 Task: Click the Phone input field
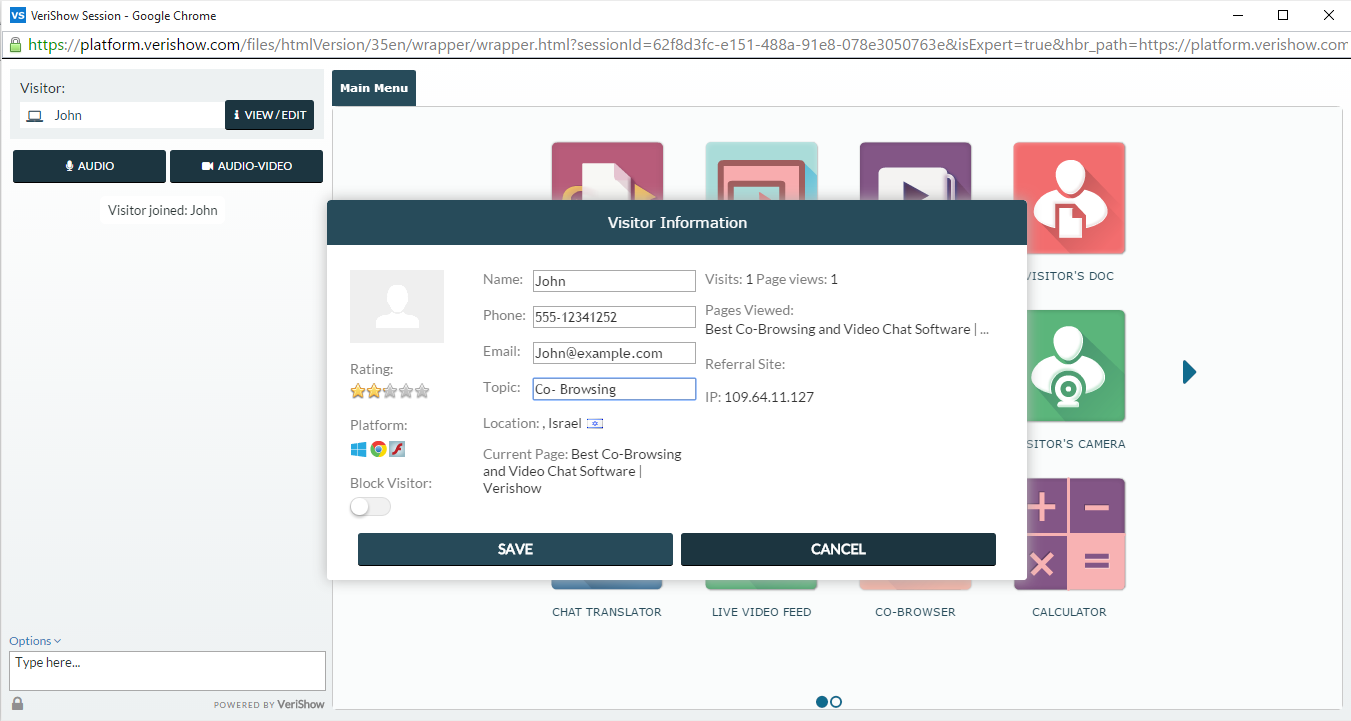click(614, 317)
